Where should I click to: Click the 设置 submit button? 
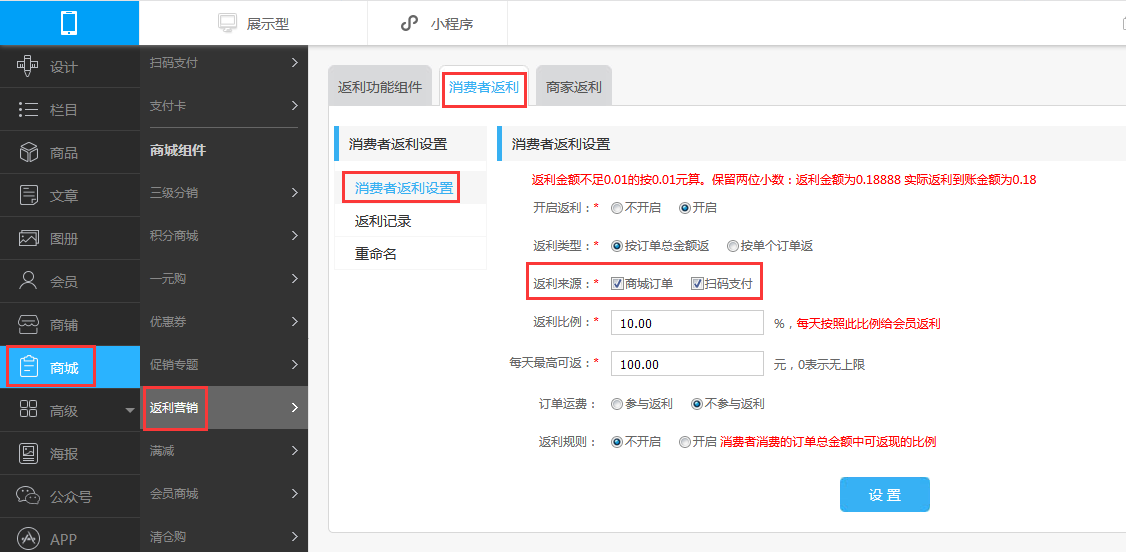[x=885, y=495]
